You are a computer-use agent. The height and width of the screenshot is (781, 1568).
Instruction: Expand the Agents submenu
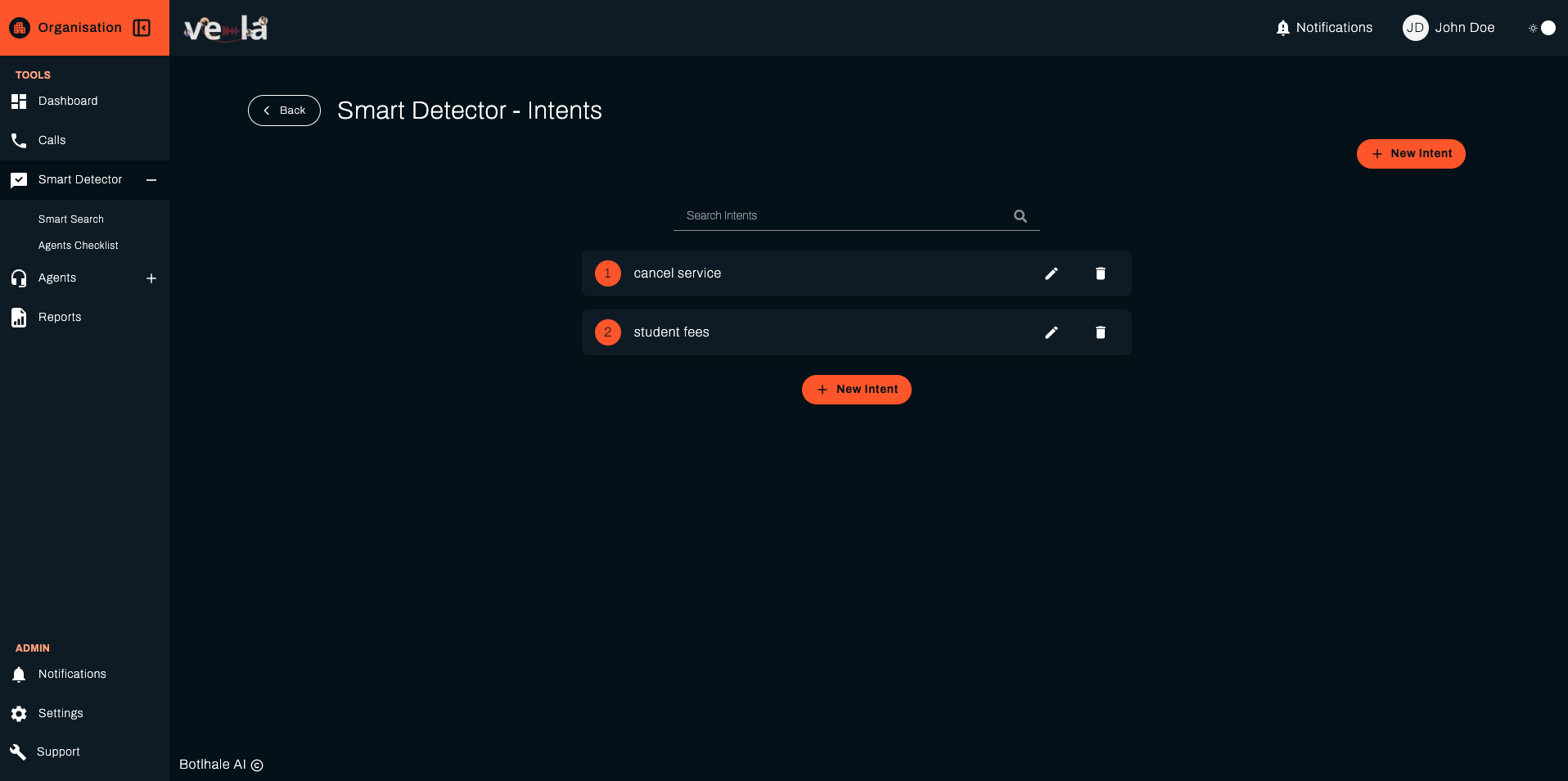pos(151,278)
